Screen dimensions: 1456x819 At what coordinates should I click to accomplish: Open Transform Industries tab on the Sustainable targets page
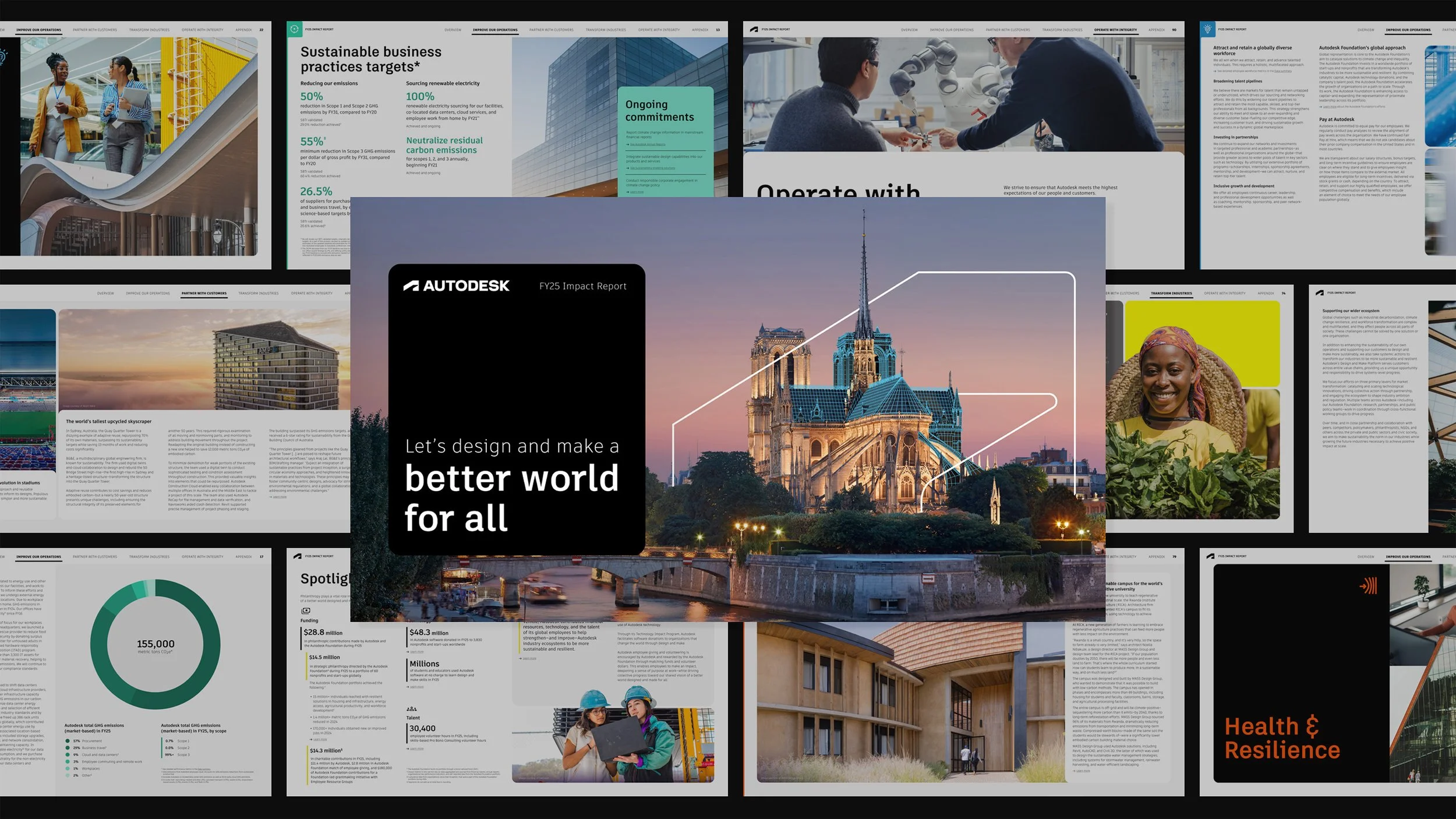pos(606,30)
